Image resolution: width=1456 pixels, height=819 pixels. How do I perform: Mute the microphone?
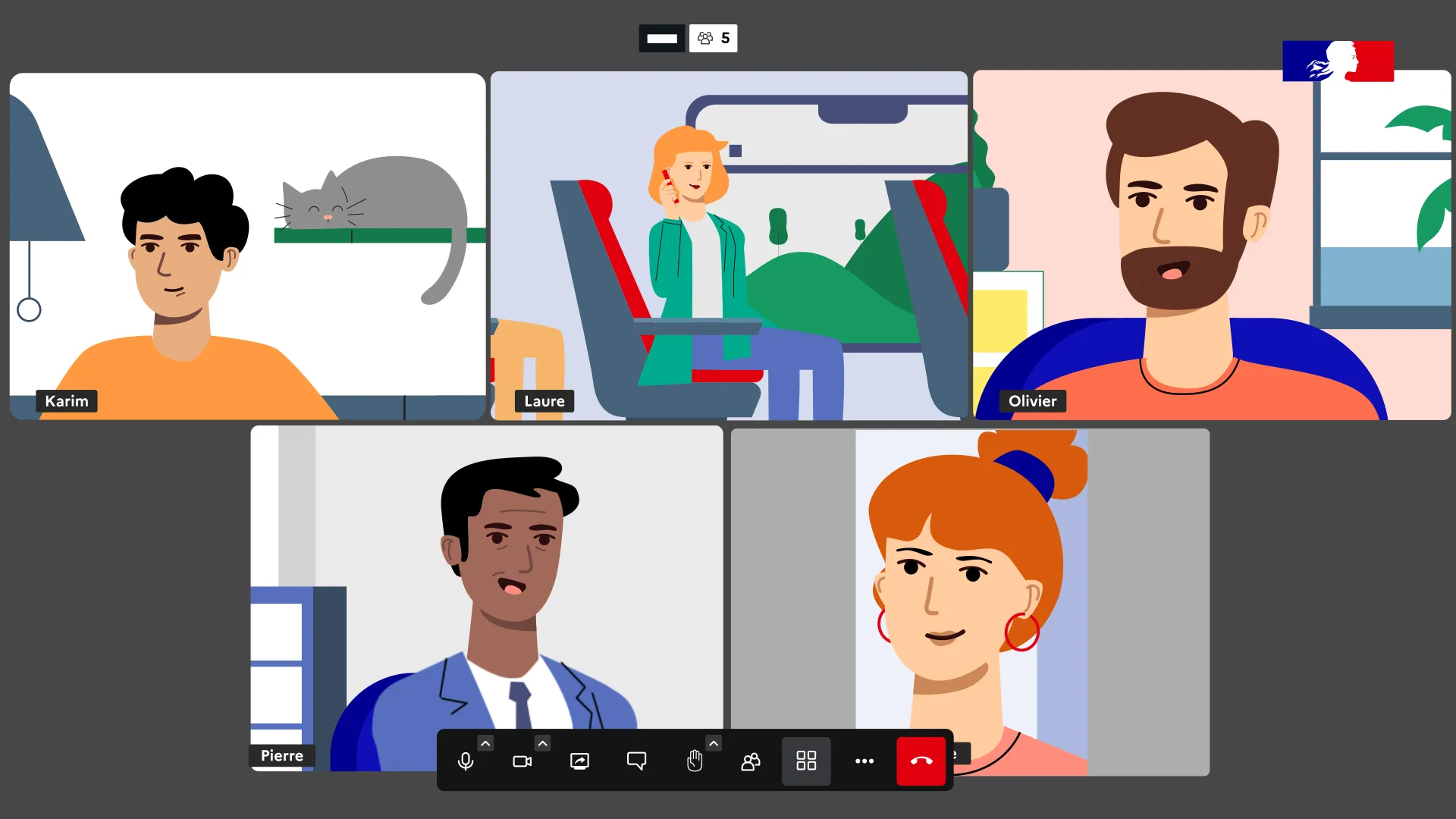[466, 761]
